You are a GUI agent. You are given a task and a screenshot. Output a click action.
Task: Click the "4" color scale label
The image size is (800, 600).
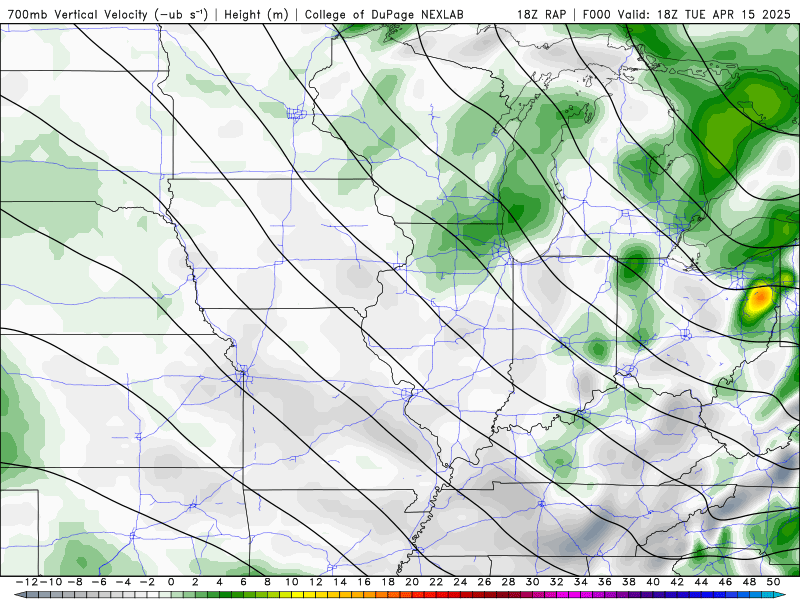click(219, 582)
